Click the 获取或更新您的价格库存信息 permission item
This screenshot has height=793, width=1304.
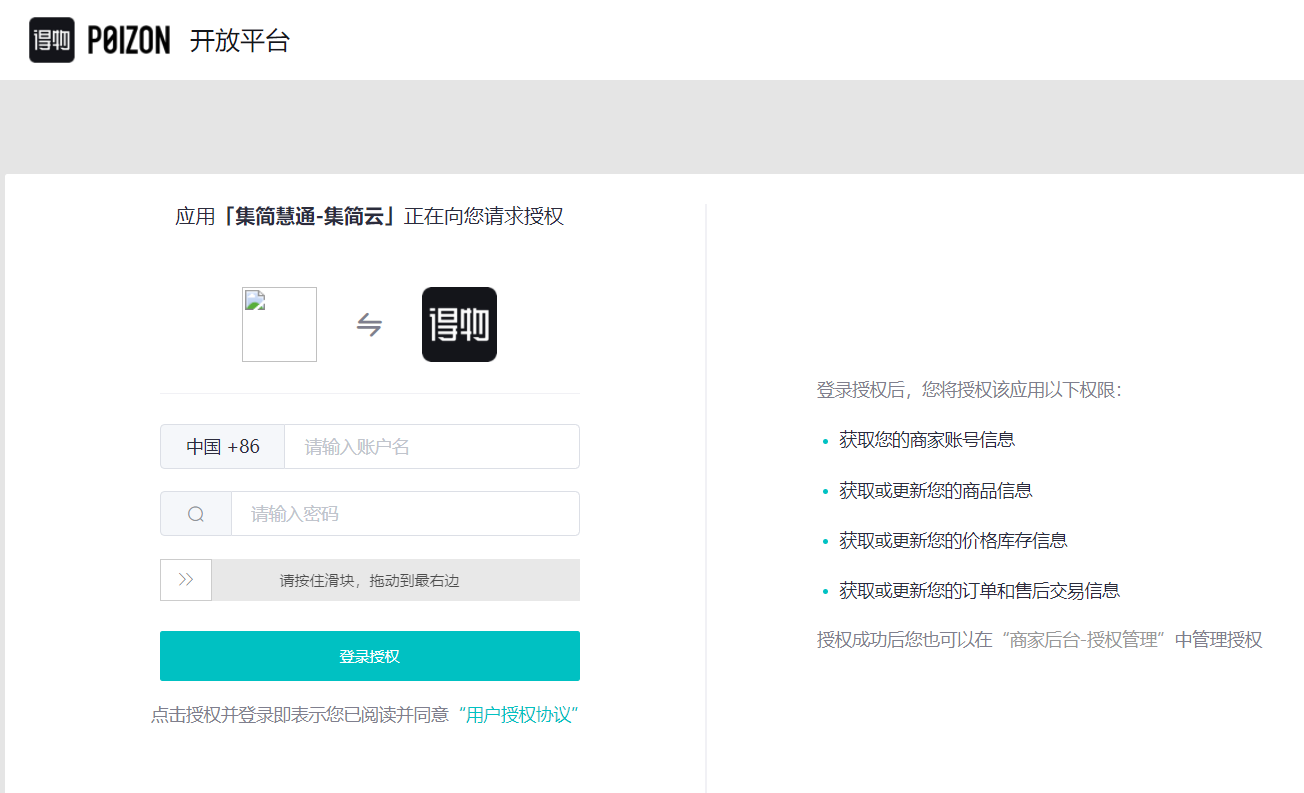point(953,540)
